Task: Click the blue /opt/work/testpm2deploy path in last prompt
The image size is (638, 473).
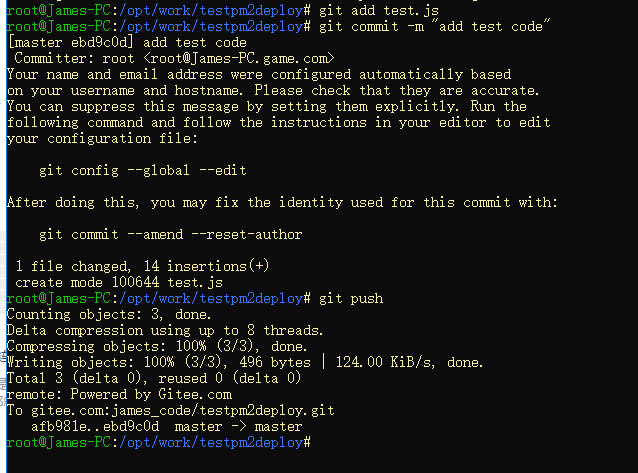Action: pyautogui.click(x=211, y=442)
